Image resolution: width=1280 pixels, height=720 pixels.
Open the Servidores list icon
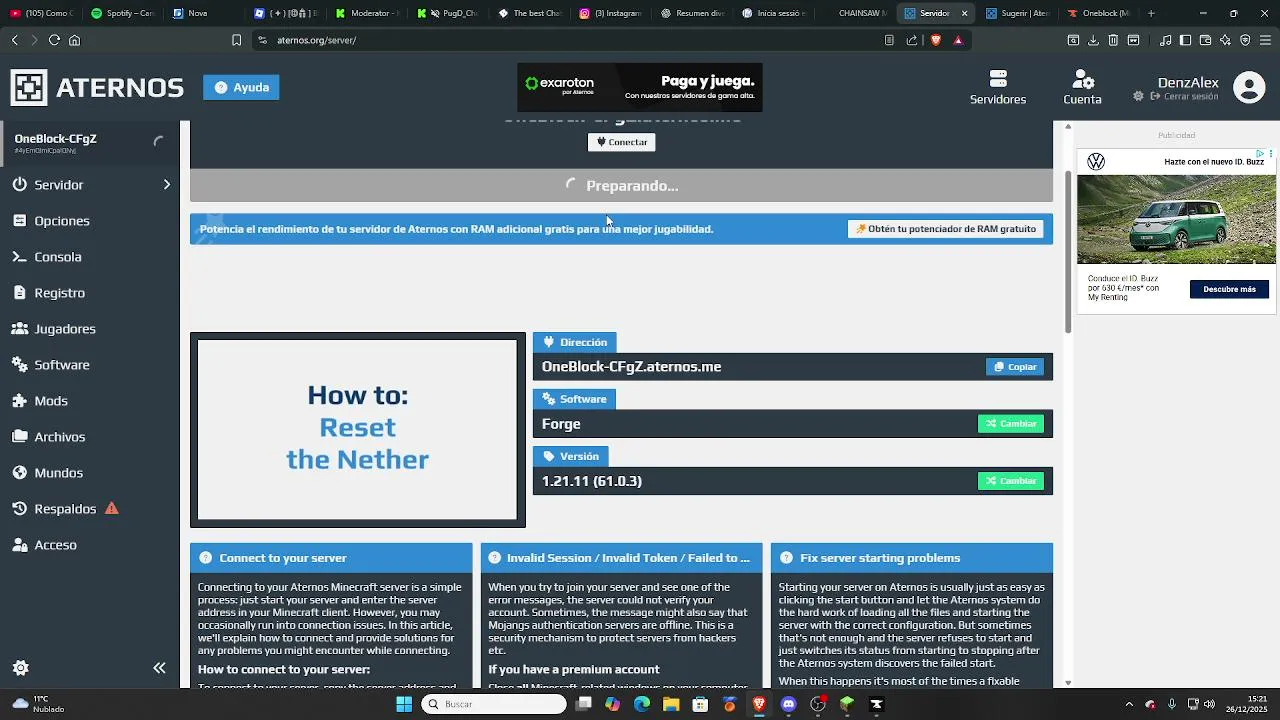997,80
